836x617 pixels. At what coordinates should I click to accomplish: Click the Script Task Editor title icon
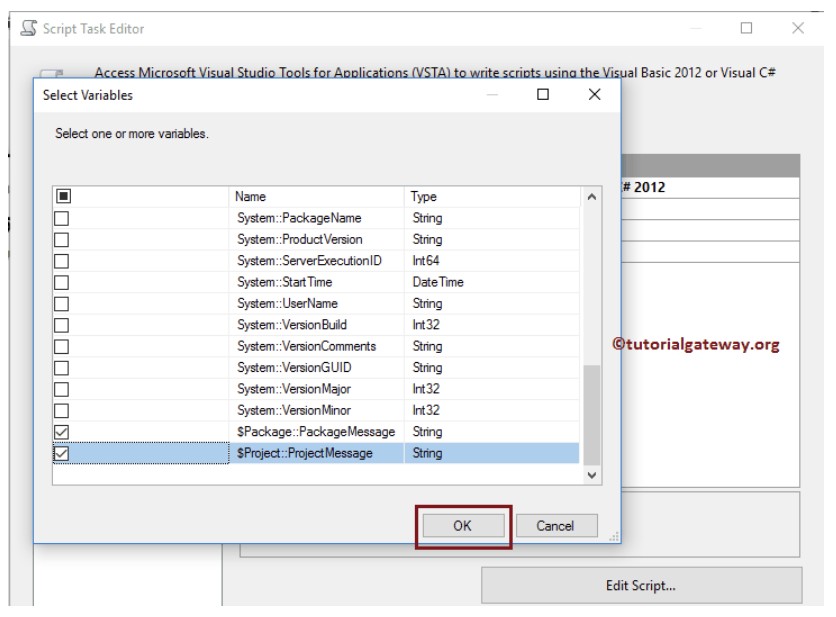[x=29, y=28]
